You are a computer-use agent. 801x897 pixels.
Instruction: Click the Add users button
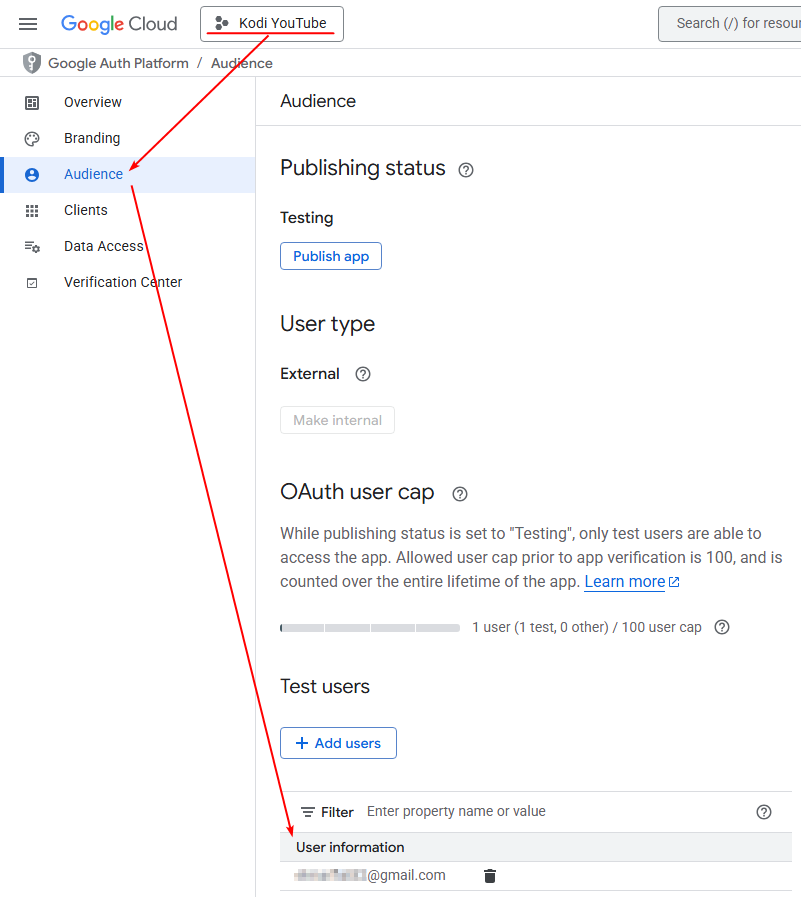tap(338, 743)
